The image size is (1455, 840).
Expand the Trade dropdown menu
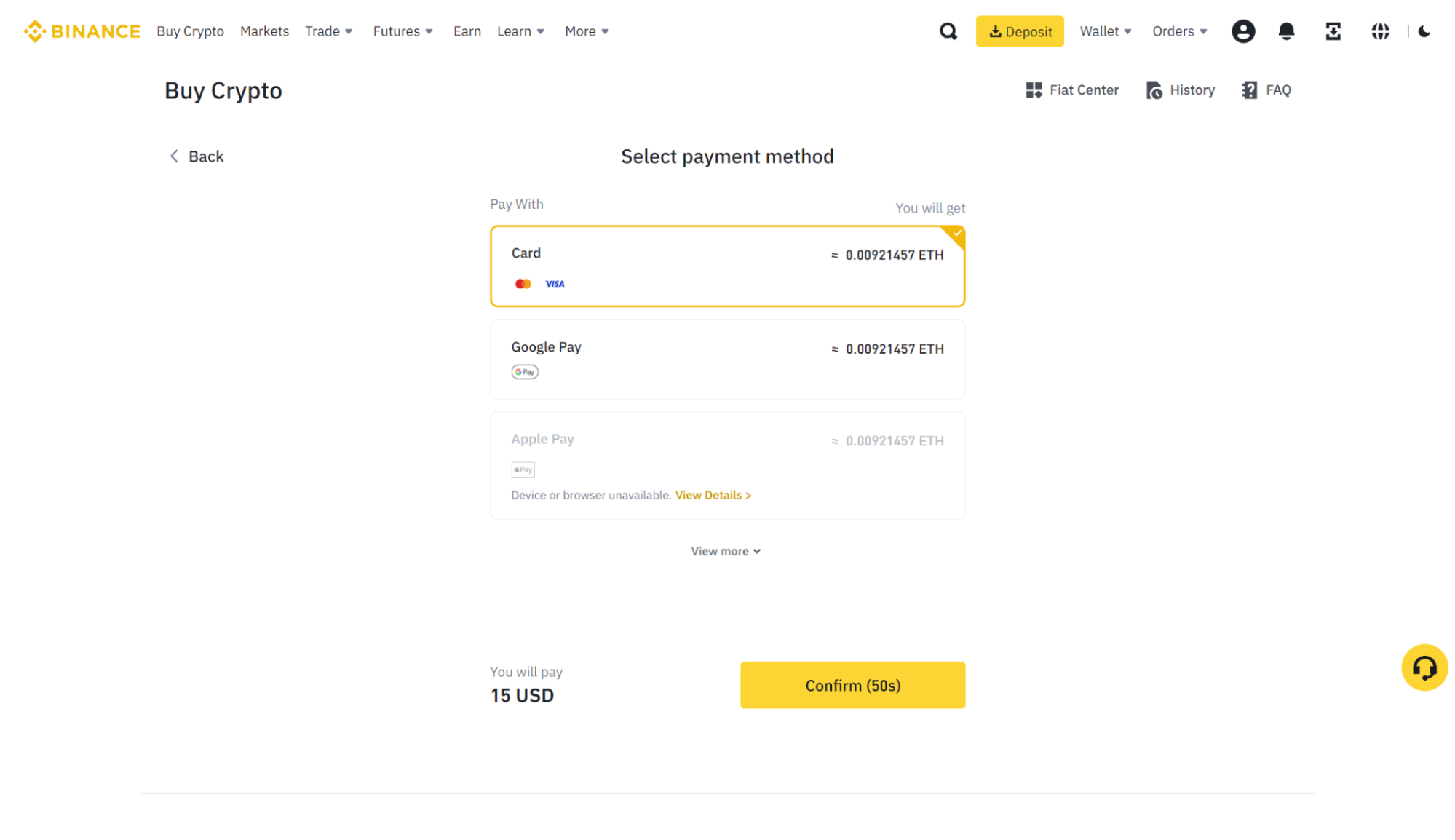click(328, 31)
